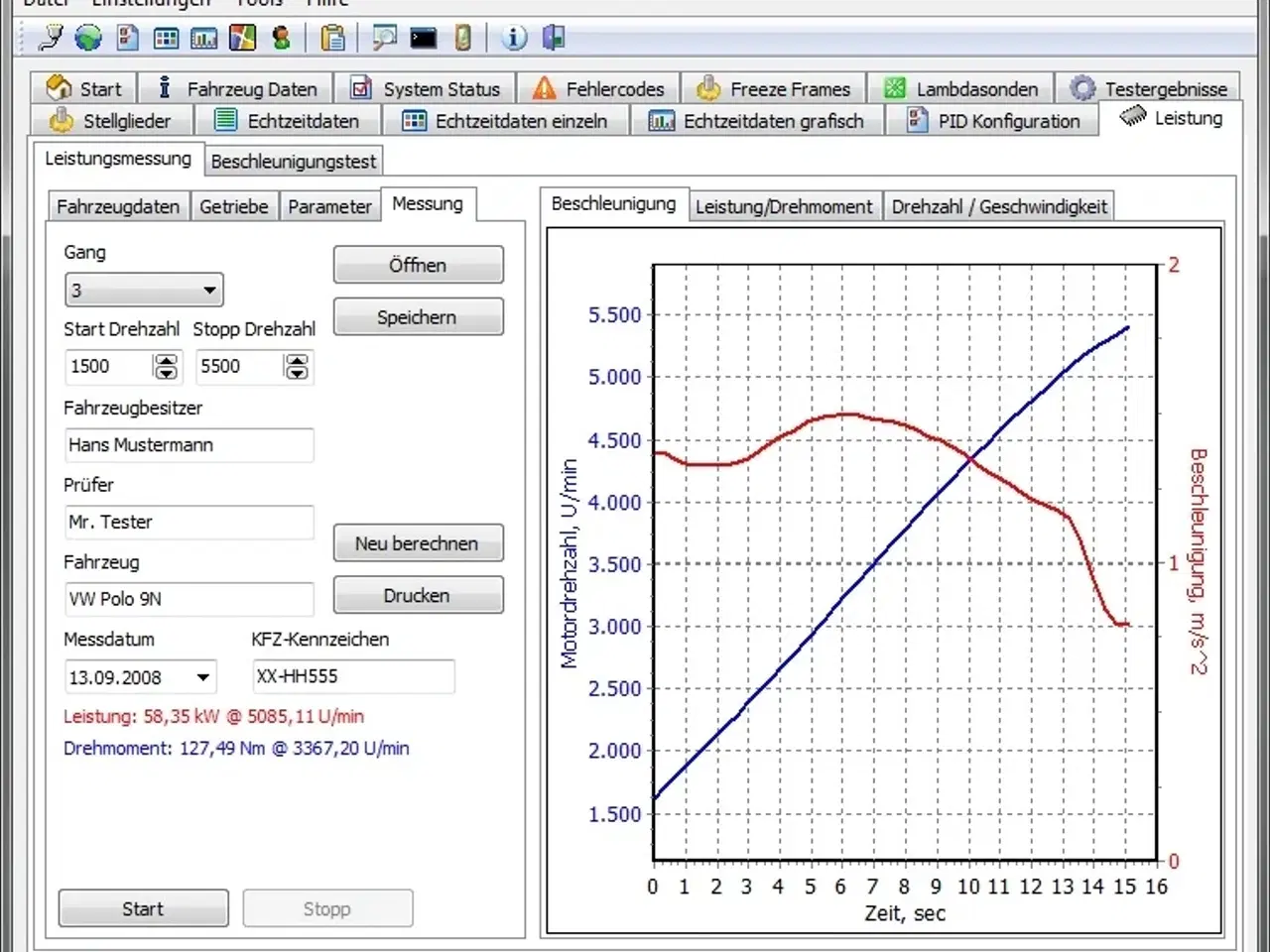
Task: Click the magnifier monitor toolbar icon
Action: coord(384,39)
